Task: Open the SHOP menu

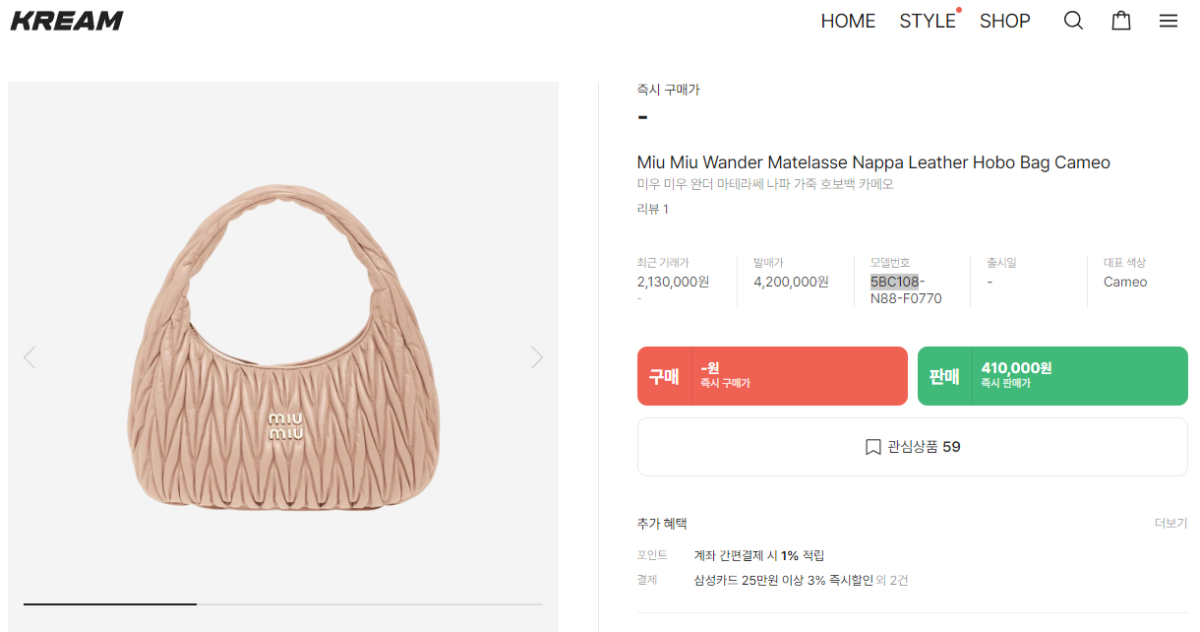Action: [1004, 21]
